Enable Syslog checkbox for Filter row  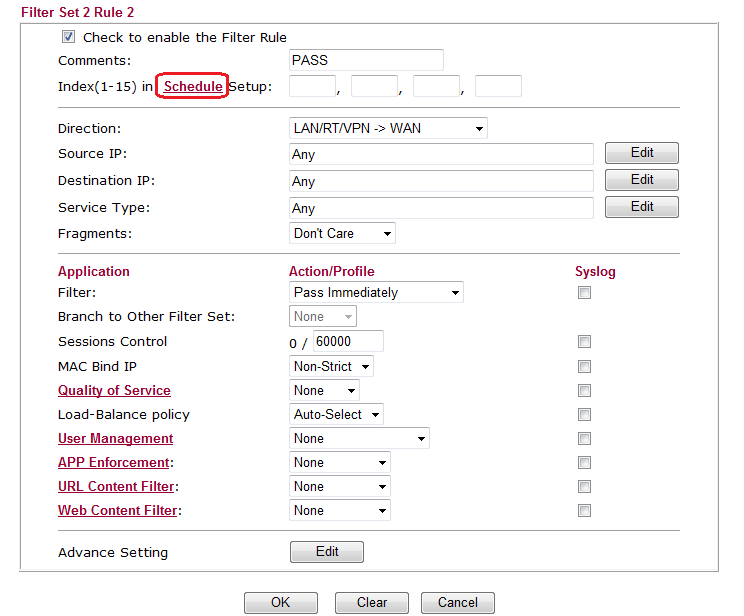coord(584,293)
